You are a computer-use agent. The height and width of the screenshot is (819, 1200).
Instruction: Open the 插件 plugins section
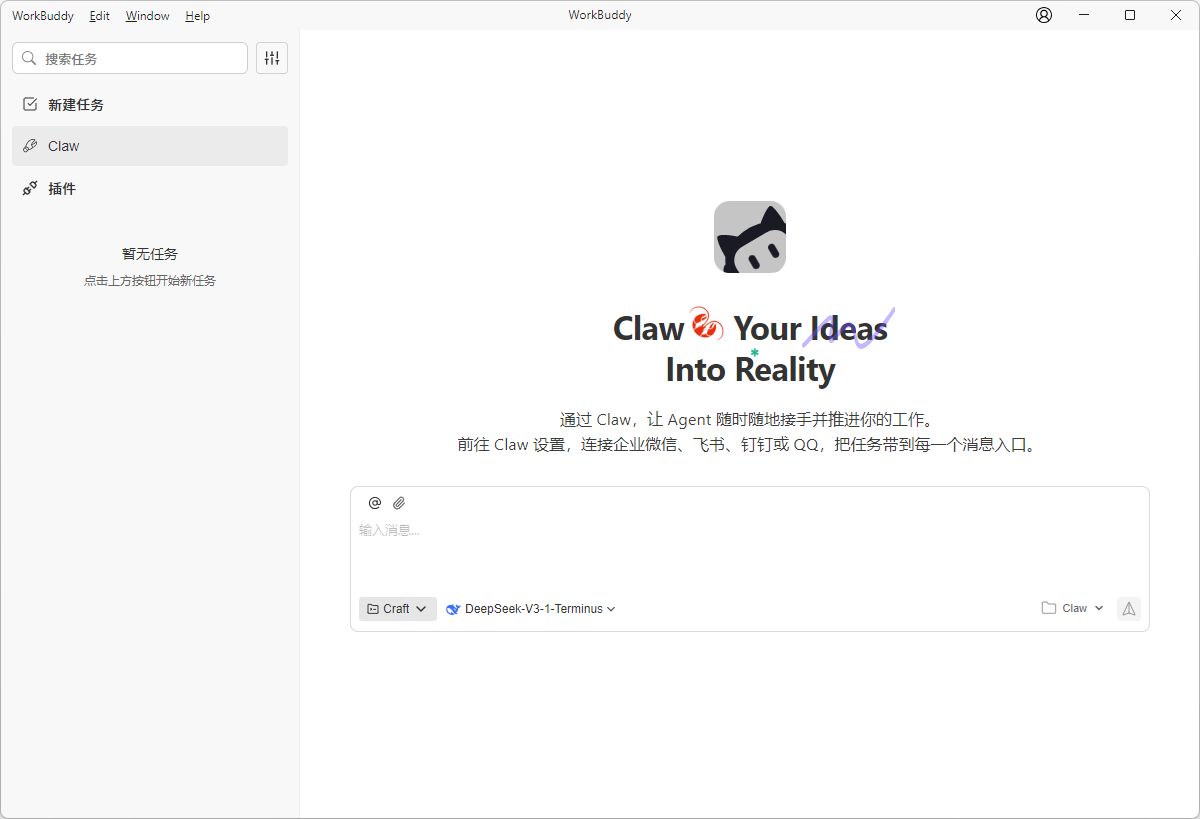150,188
